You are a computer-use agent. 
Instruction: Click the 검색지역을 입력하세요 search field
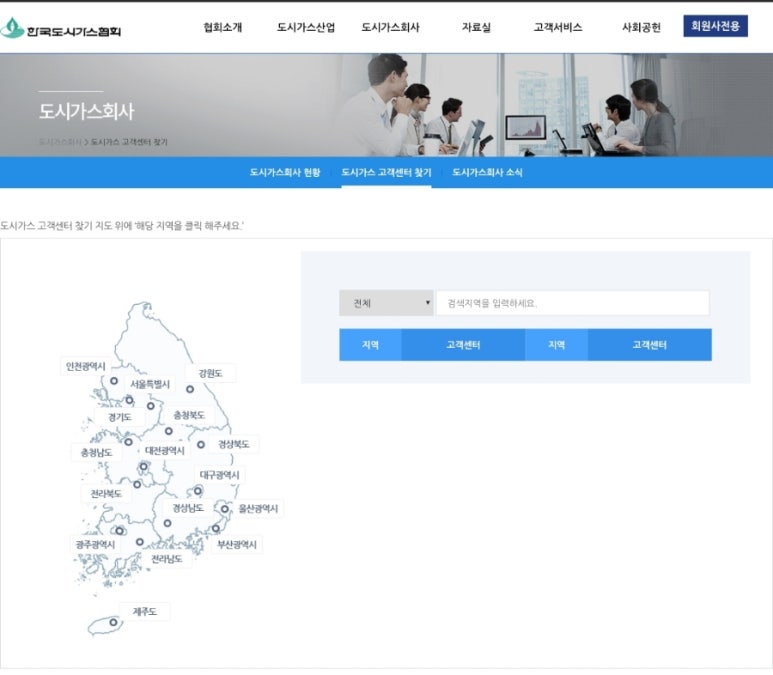point(573,303)
